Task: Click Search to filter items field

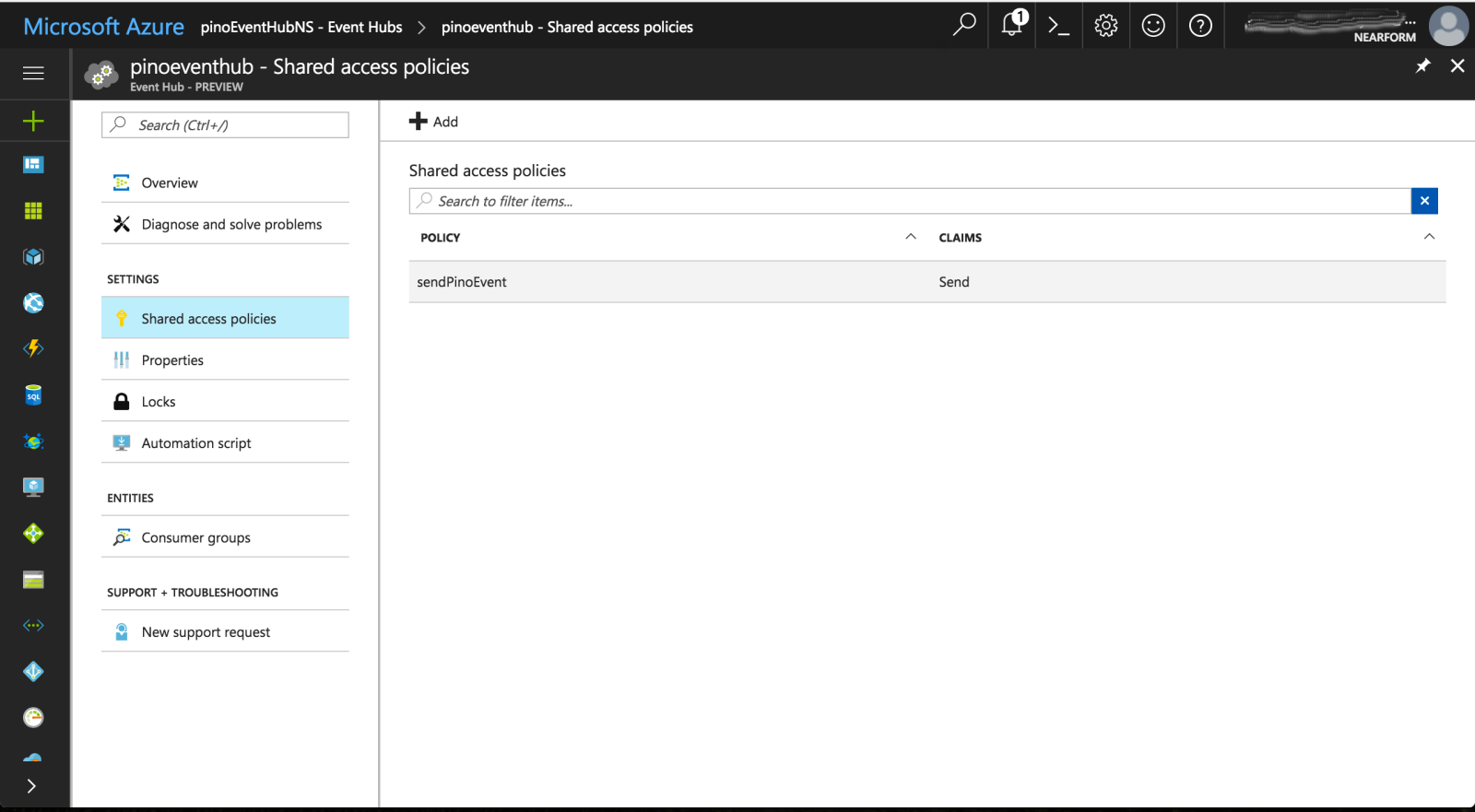Action: pyautogui.click(x=910, y=201)
